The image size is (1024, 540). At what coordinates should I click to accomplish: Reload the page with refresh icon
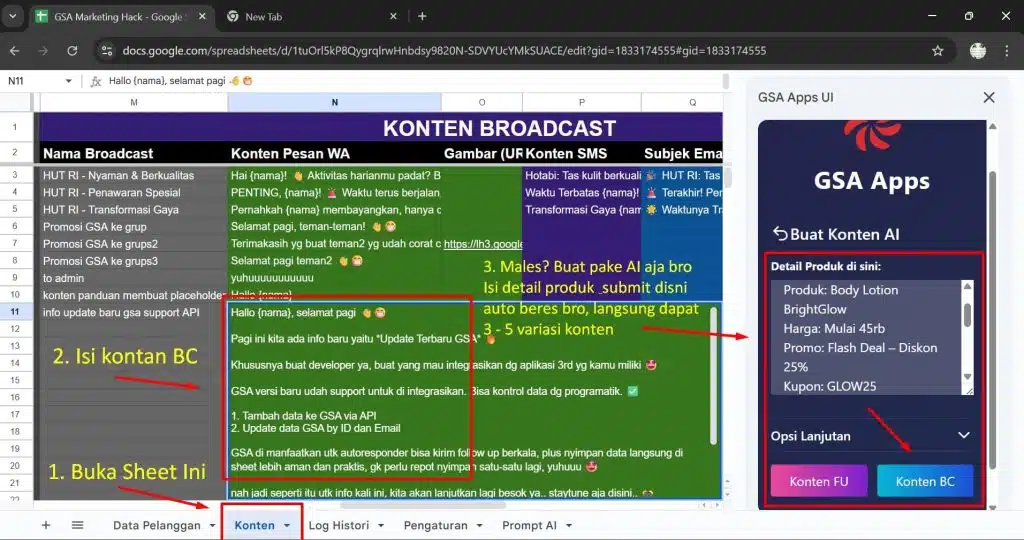tap(72, 51)
